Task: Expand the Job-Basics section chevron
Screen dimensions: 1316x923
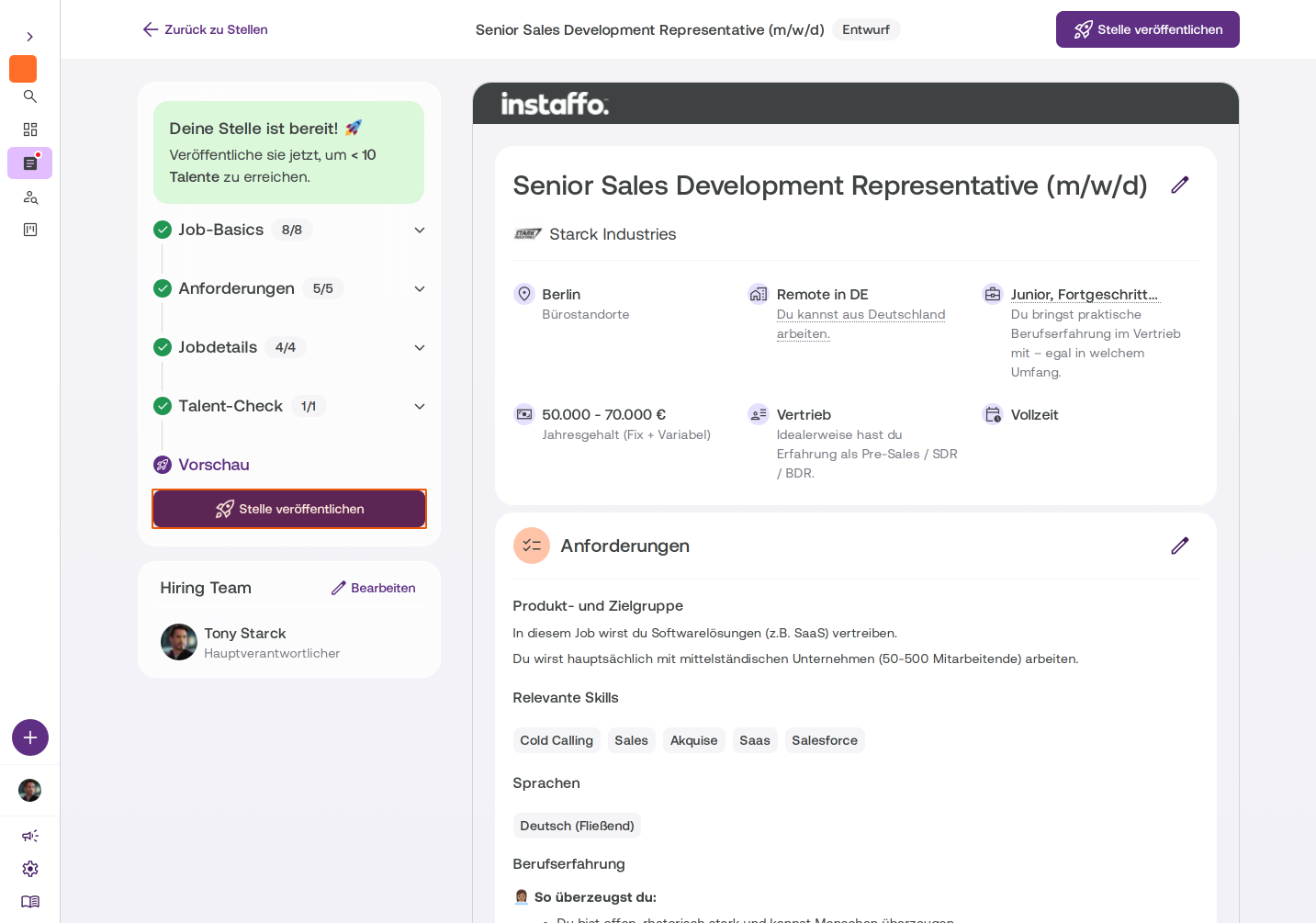Action: pyautogui.click(x=420, y=230)
